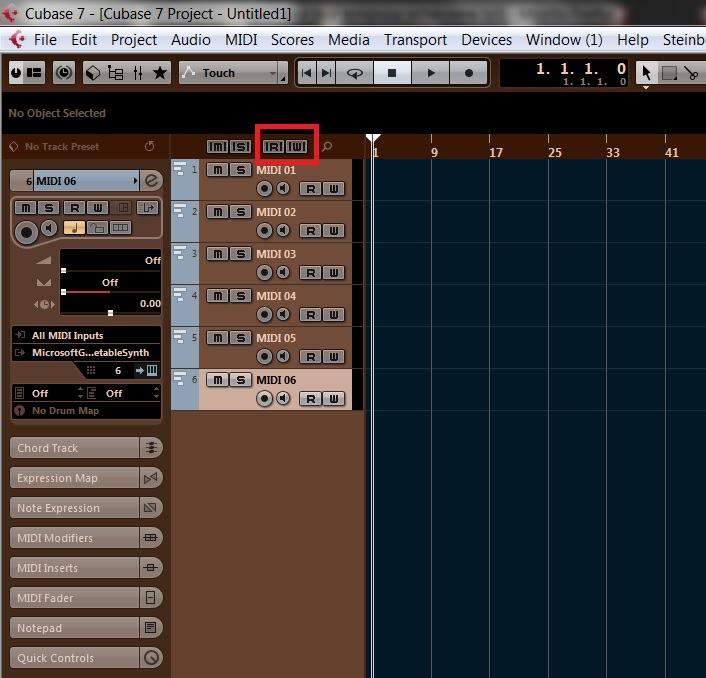Screen dimensions: 706x678
Task: Select the Split scissors tool
Action: click(691, 72)
